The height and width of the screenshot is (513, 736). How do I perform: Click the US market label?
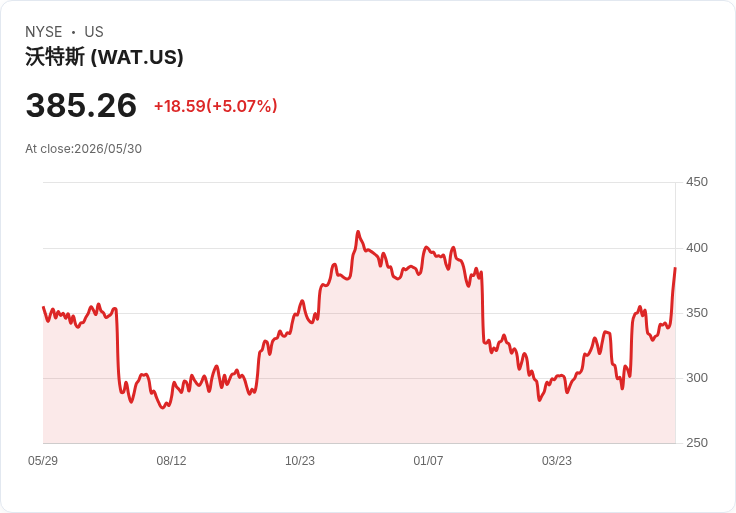click(94, 32)
